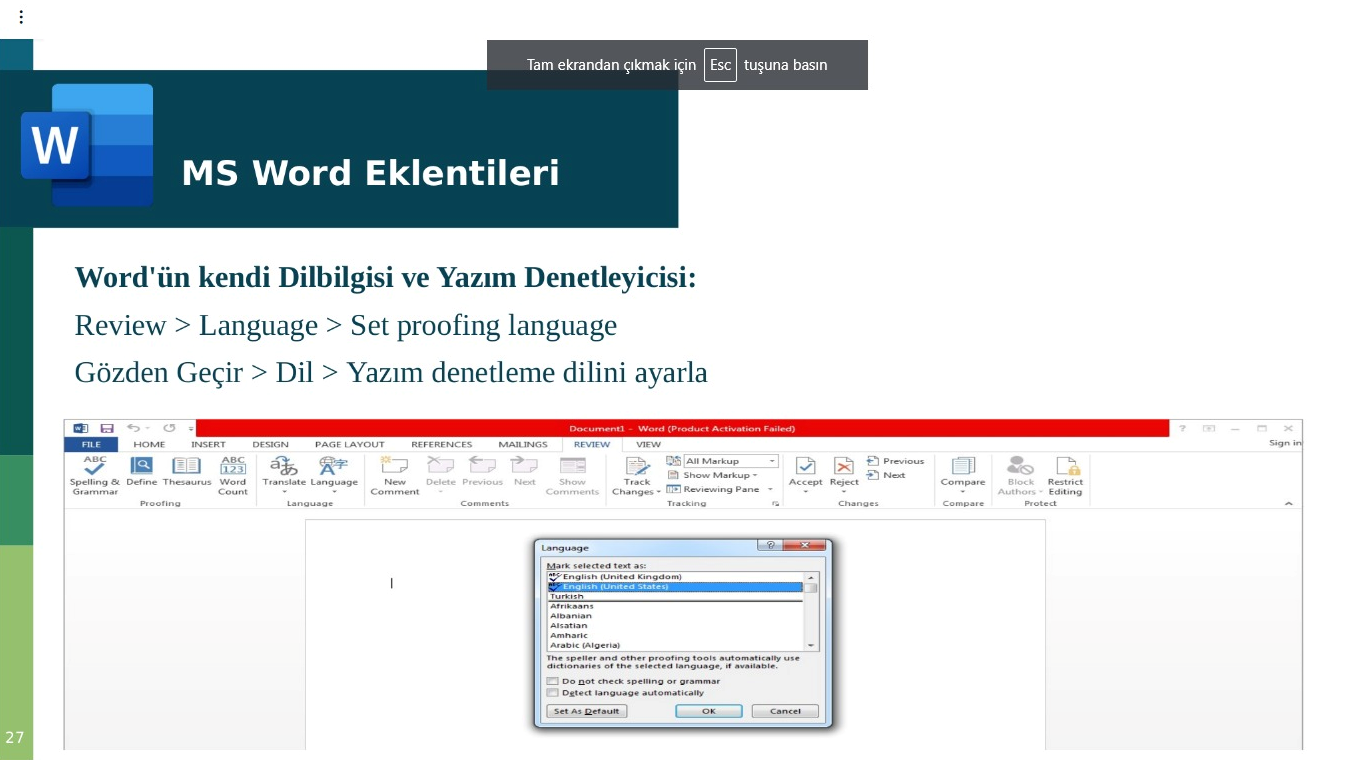Switch to the DESIGN tab
The width and height of the screenshot is (1356, 760).
[x=270, y=444]
